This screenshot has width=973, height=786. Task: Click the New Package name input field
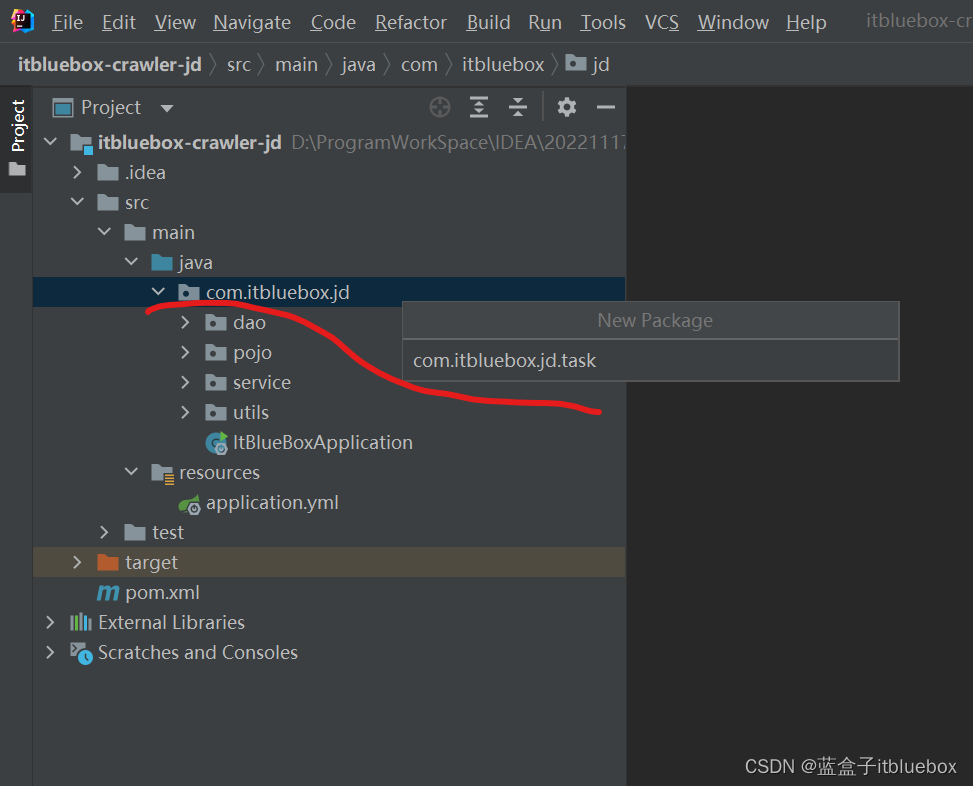[650, 360]
